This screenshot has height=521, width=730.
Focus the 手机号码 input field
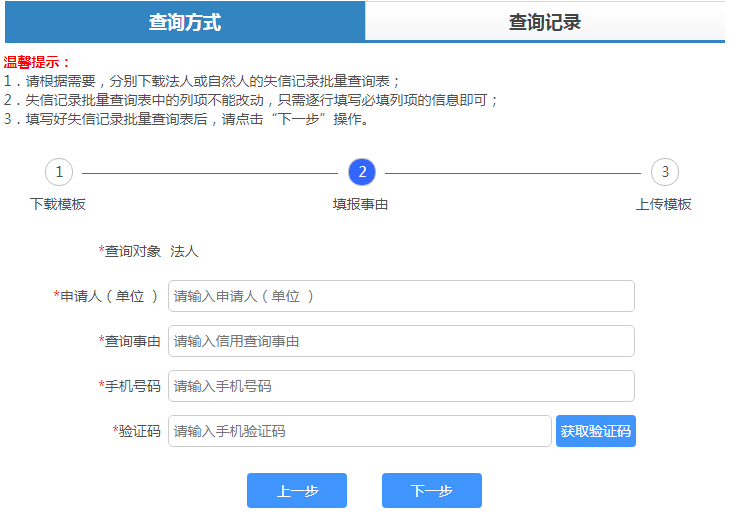(401, 386)
